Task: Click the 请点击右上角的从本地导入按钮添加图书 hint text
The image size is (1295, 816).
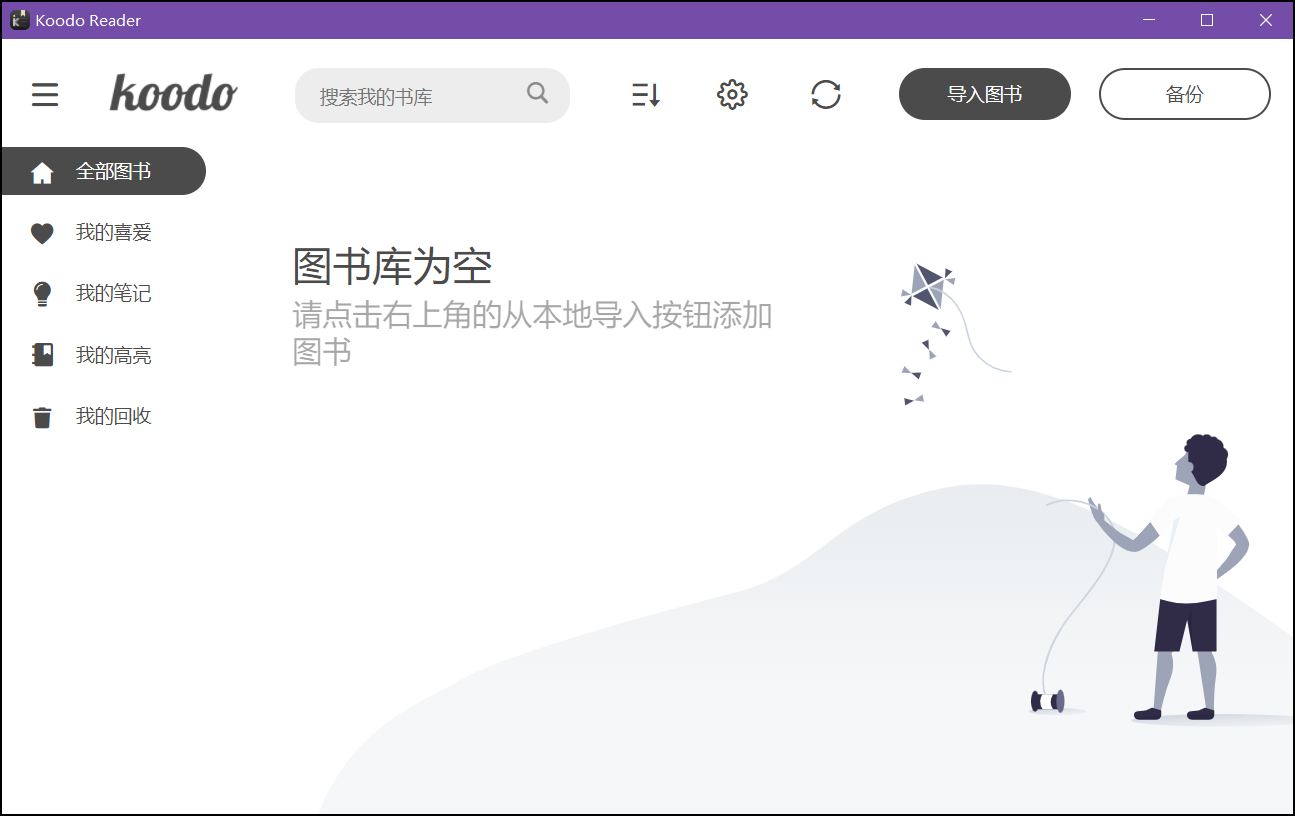Action: tap(532, 333)
